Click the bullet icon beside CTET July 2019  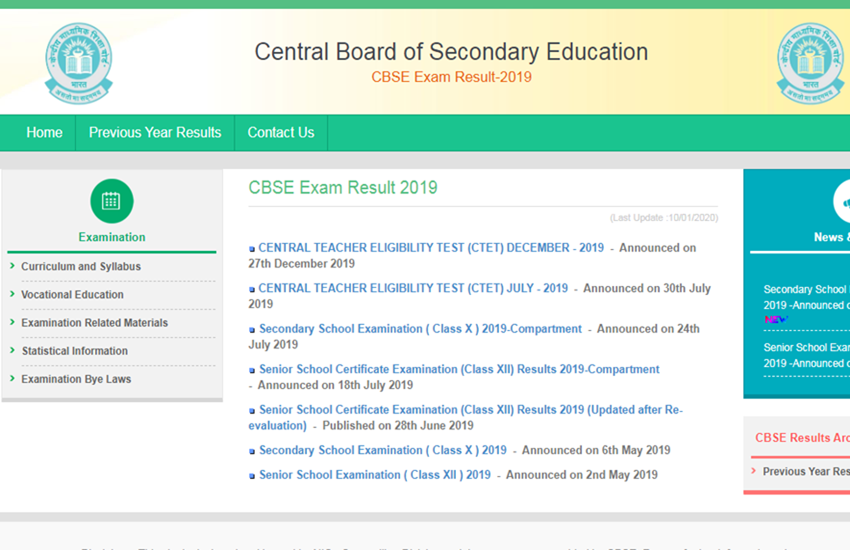252,289
